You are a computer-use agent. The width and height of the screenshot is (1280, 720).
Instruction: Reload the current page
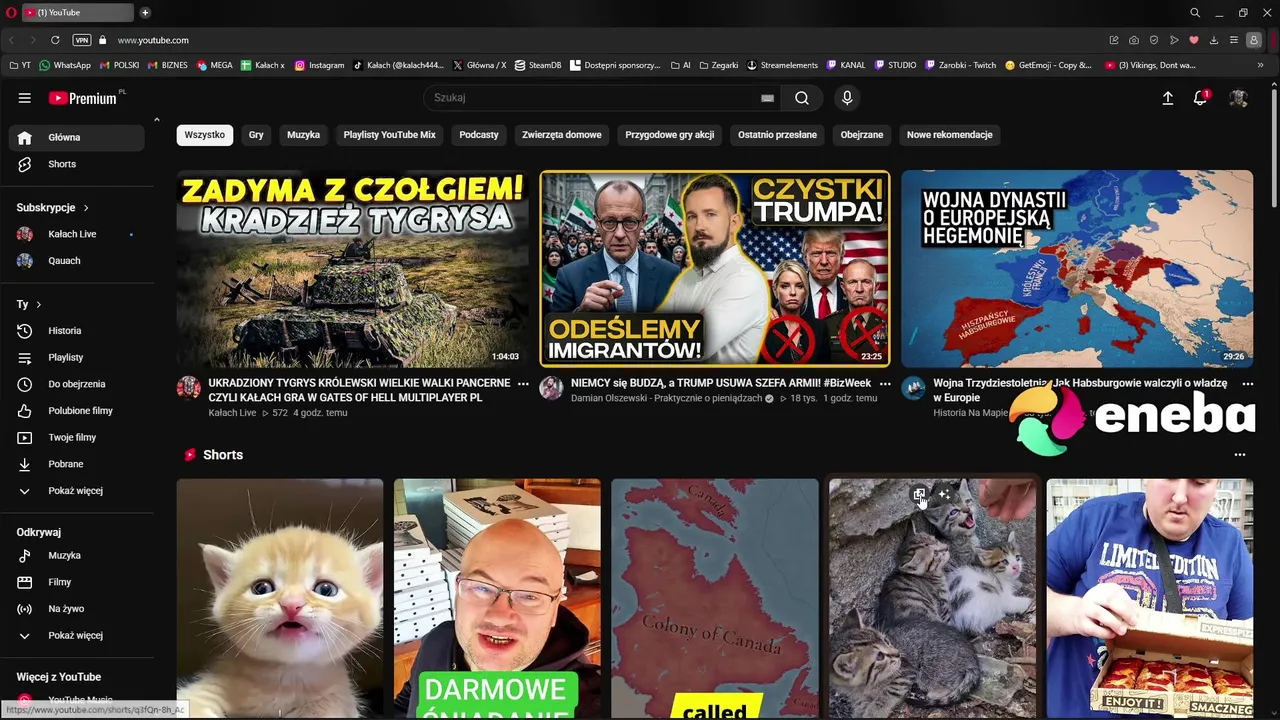click(x=55, y=40)
